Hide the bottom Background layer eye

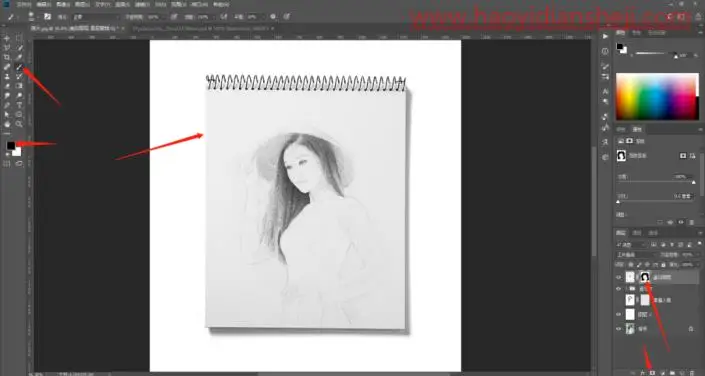coord(618,329)
